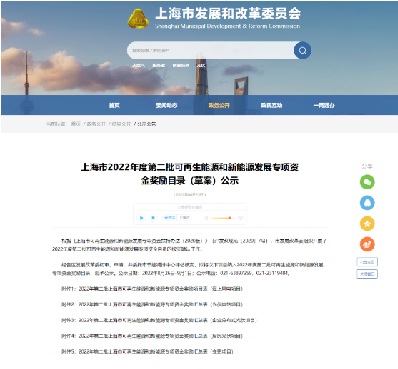This screenshot has height=369, width=398.
Task: Open the highlighted 政务公开 navigation tab
Action: click(219, 105)
